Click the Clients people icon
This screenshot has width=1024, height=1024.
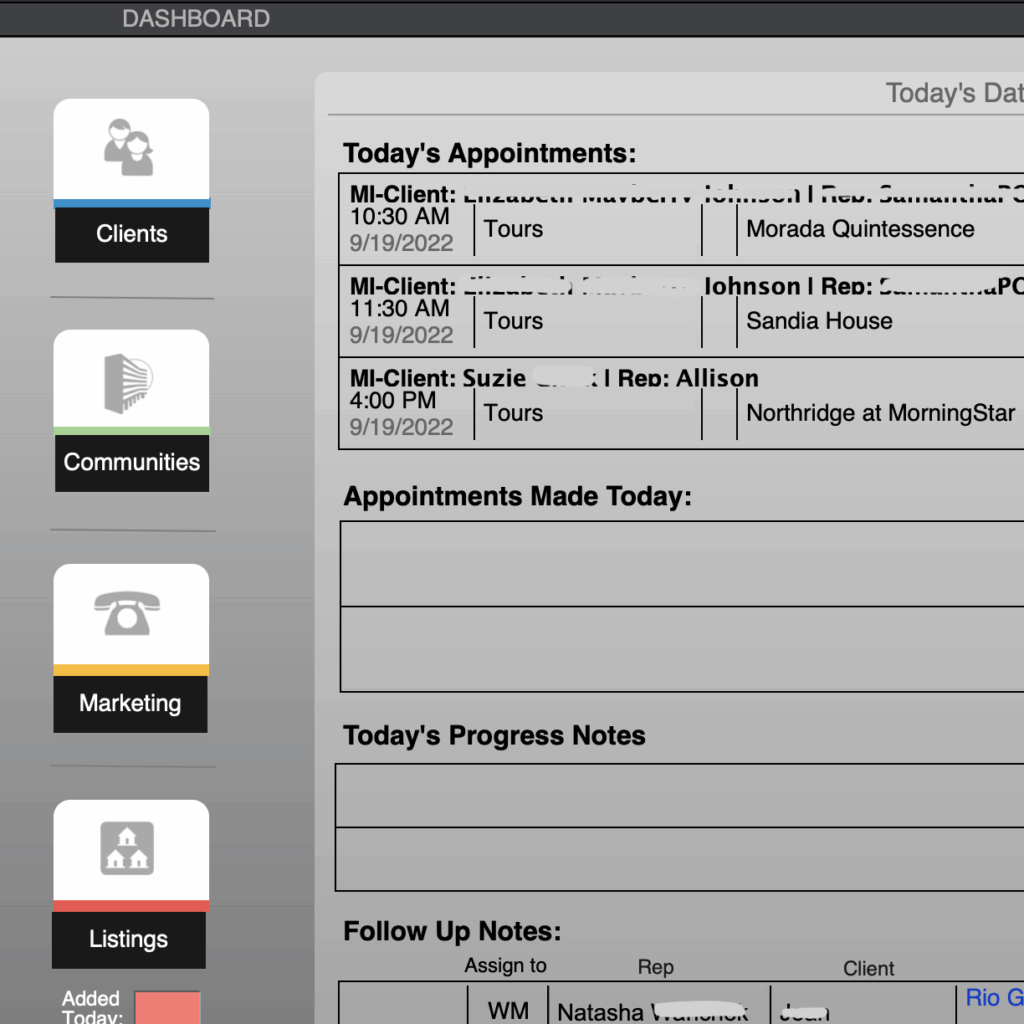pyautogui.click(x=130, y=148)
